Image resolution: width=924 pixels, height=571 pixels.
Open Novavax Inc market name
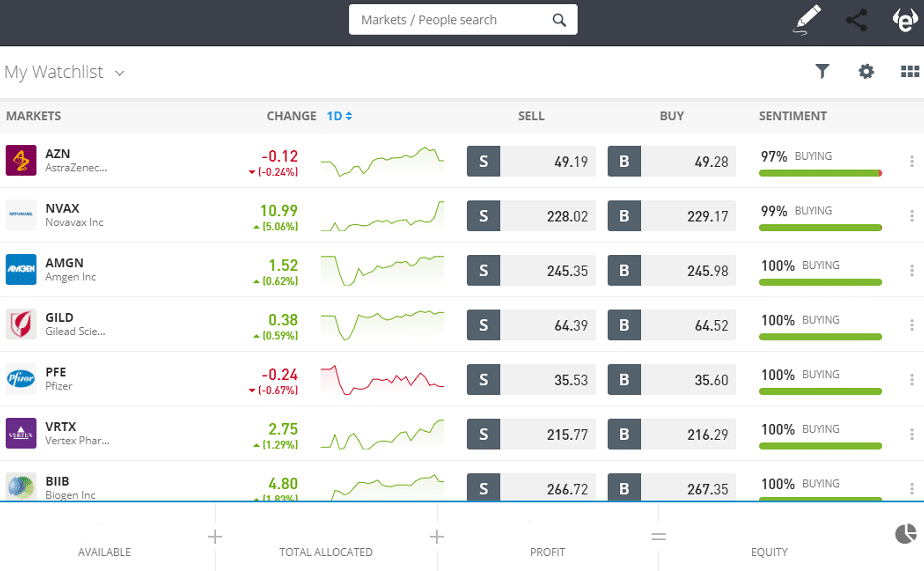(x=74, y=222)
